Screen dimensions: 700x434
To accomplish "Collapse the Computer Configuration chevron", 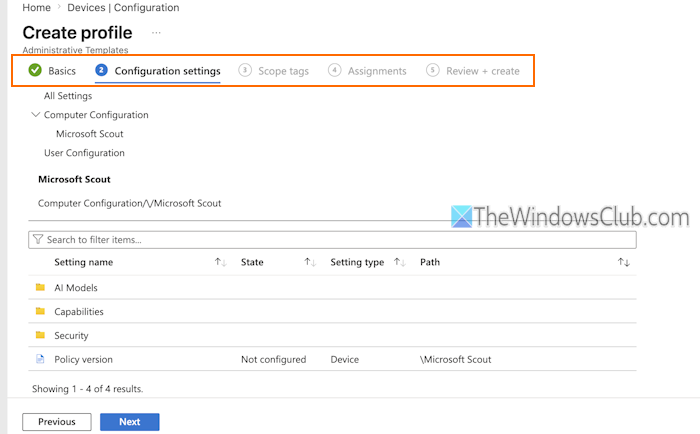I will point(36,115).
